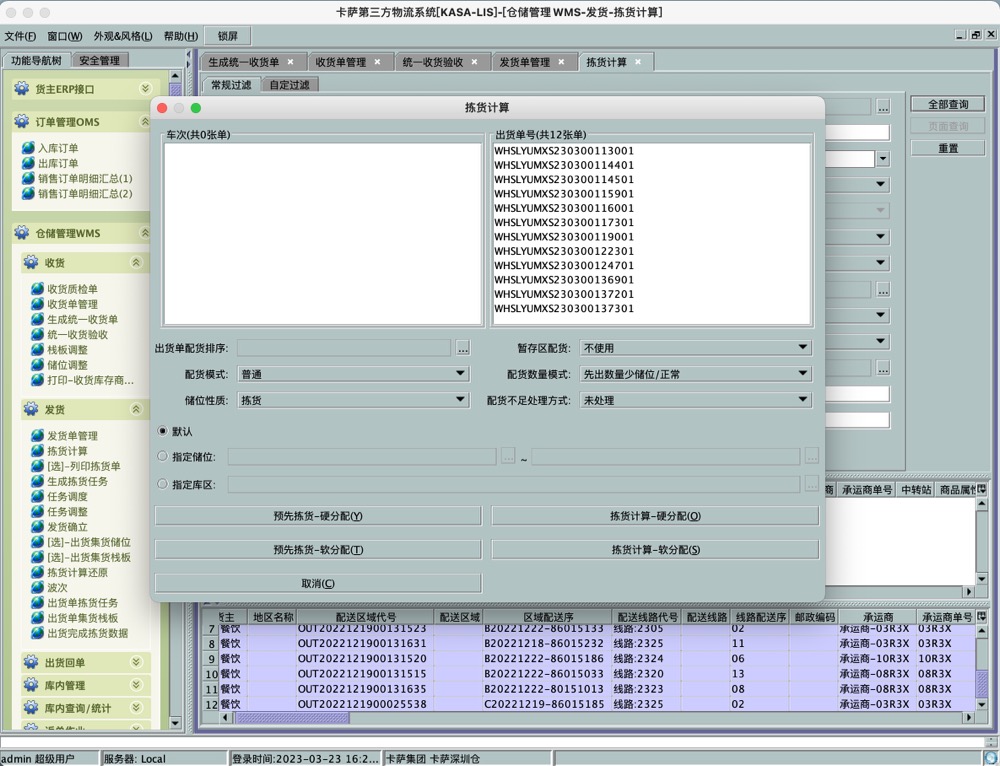Click the 取消 button in dialog
Image resolution: width=1000 pixels, height=766 pixels.
[318, 583]
